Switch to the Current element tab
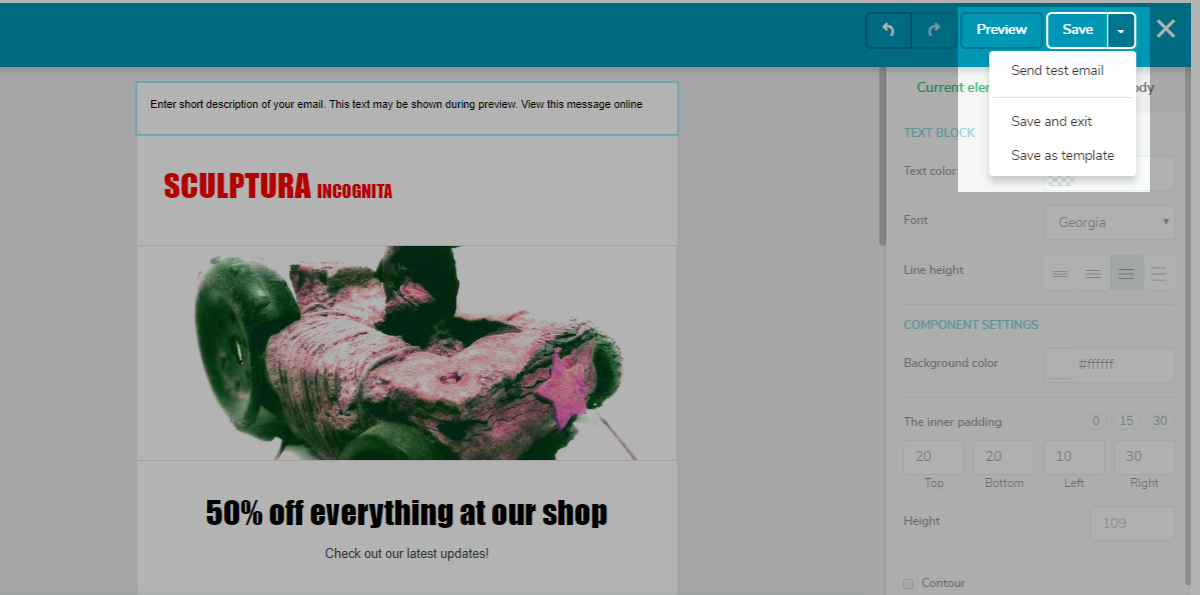 (953, 87)
